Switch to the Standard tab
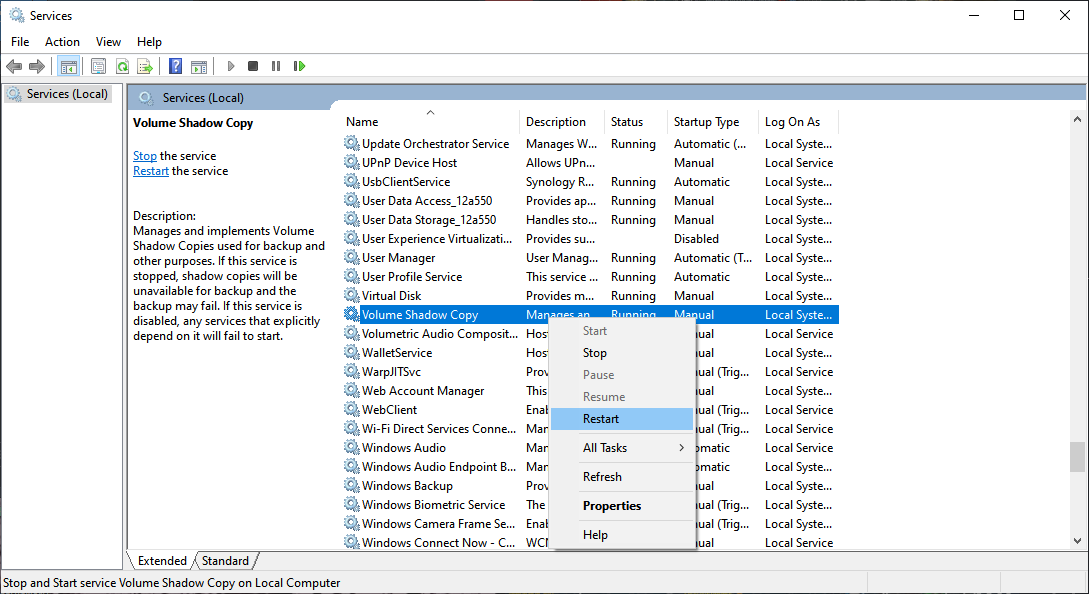1089x594 pixels. point(225,560)
